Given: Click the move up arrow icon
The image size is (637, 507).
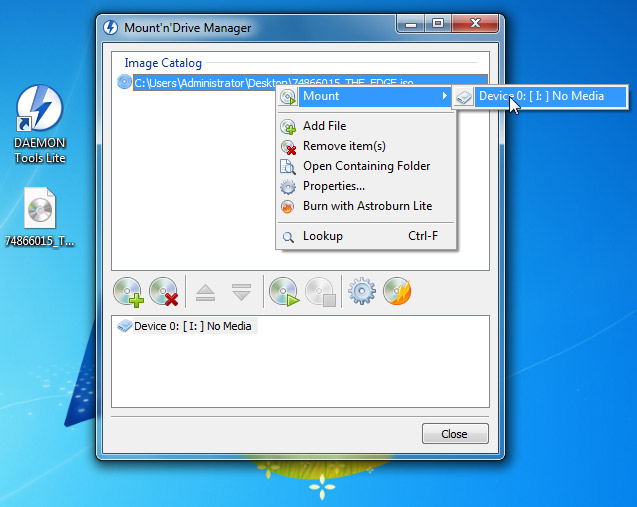Looking at the screenshot, I should pyautogui.click(x=204, y=292).
